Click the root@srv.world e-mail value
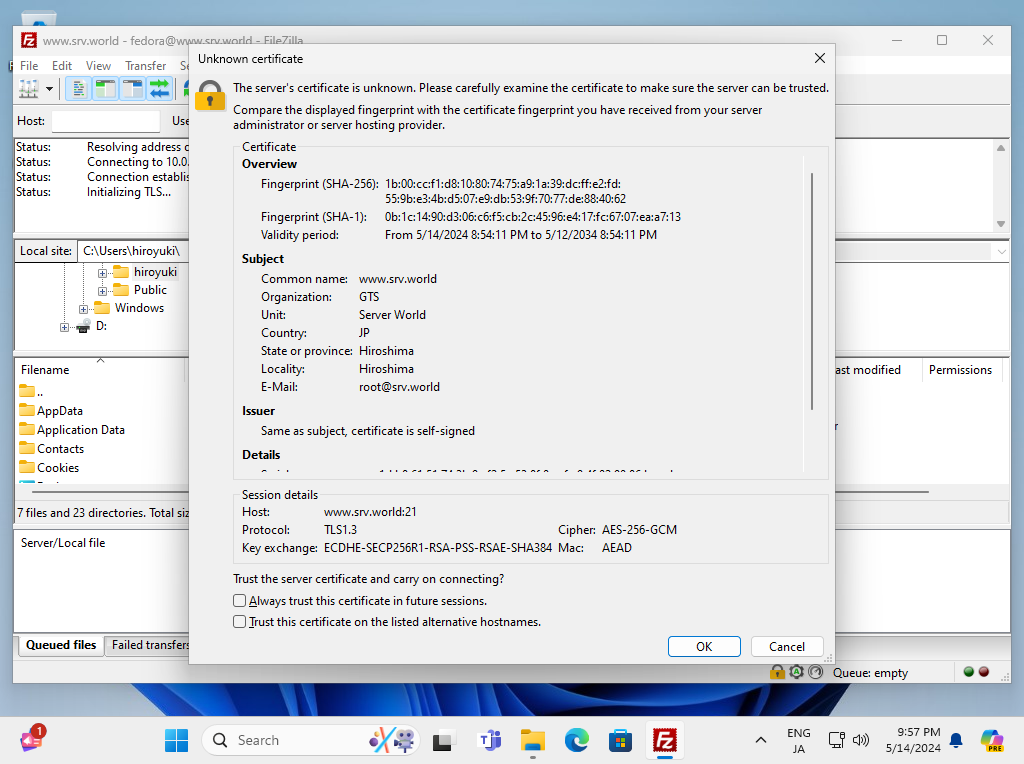The image size is (1024, 764). [x=399, y=387]
